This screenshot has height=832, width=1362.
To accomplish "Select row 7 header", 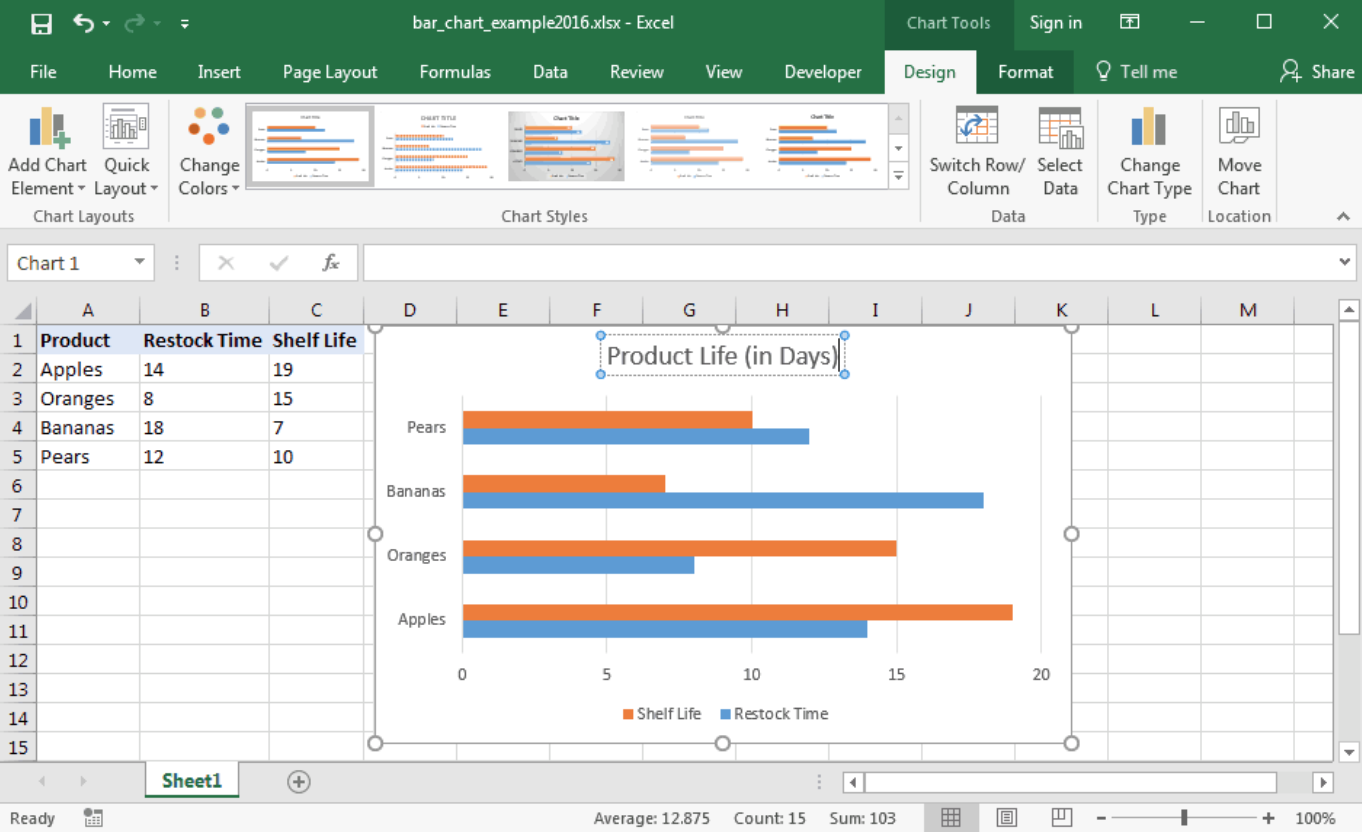I will 18,515.
